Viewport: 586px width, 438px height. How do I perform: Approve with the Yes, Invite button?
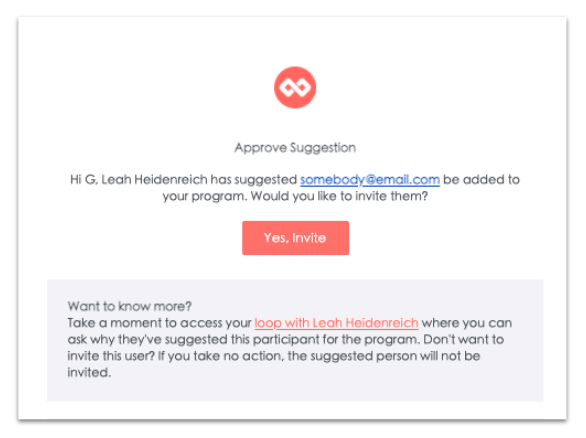pos(295,238)
